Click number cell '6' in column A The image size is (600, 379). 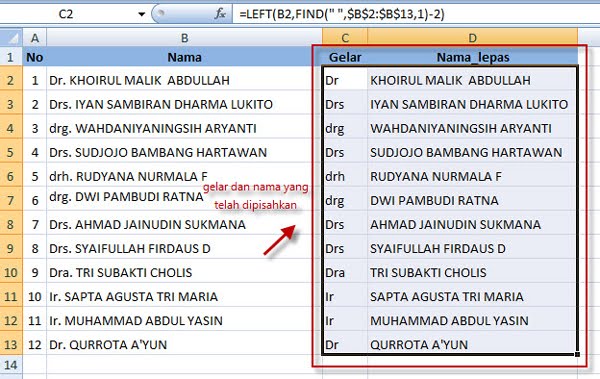click(34, 200)
